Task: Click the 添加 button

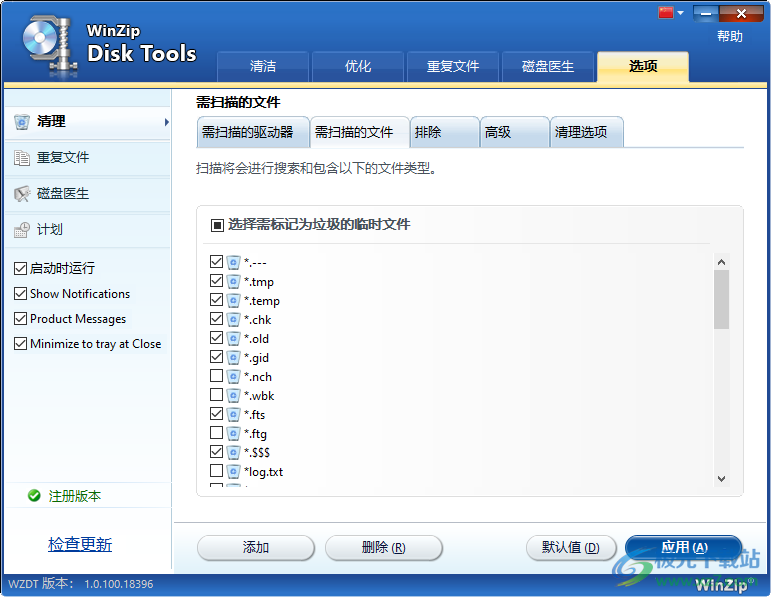Action: click(x=256, y=547)
